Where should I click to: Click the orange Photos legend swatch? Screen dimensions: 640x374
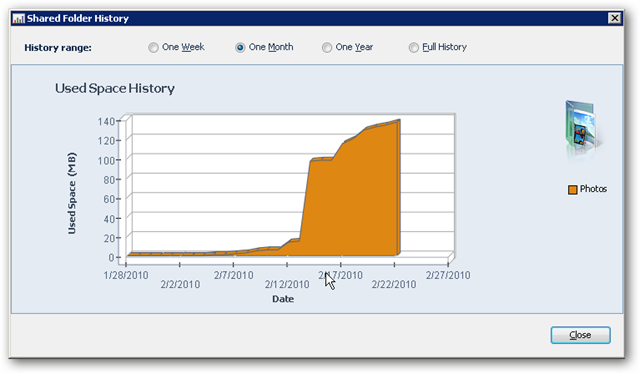[573, 189]
